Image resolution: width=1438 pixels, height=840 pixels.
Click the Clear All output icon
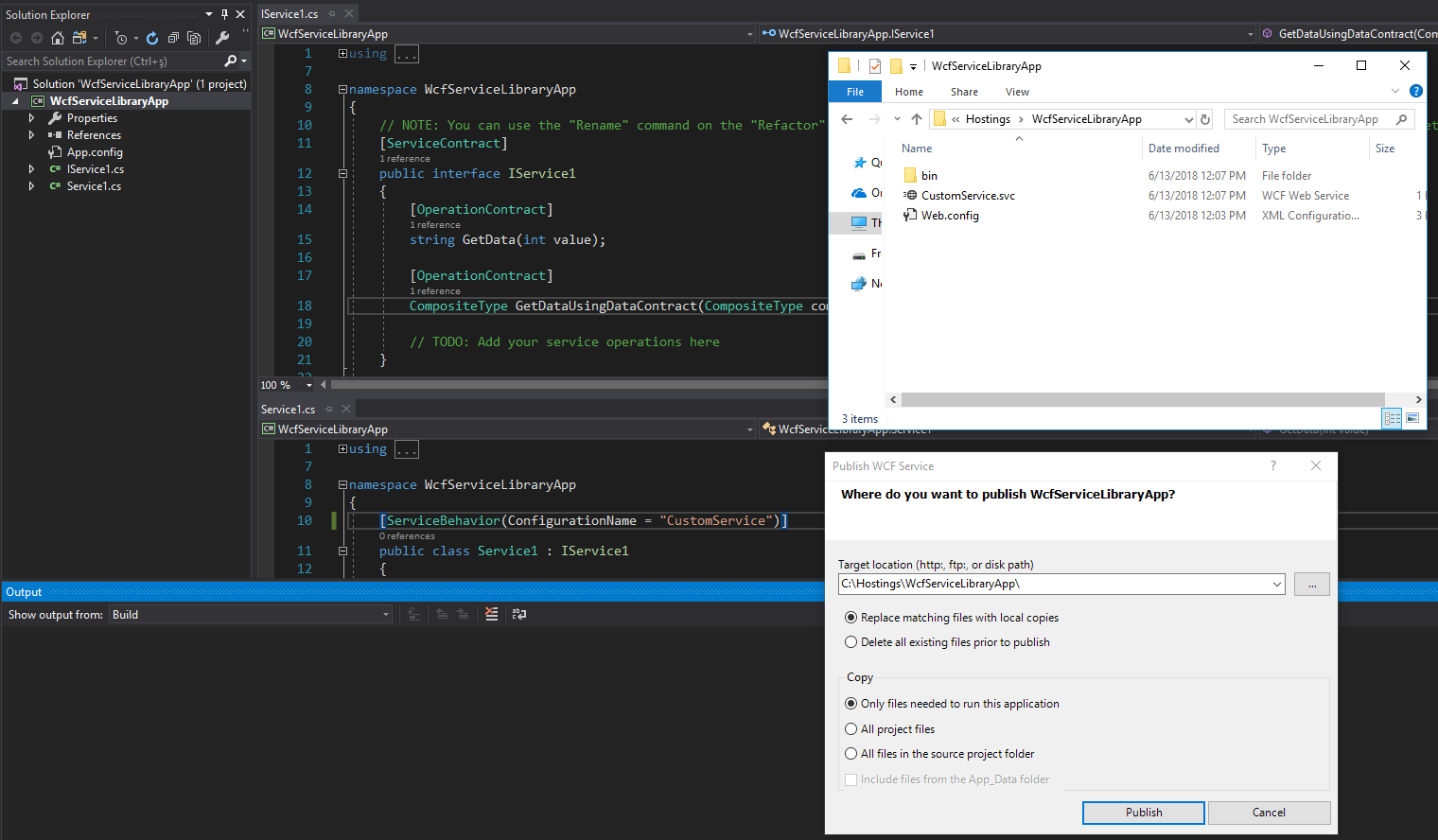pyautogui.click(x=491, y=614)
